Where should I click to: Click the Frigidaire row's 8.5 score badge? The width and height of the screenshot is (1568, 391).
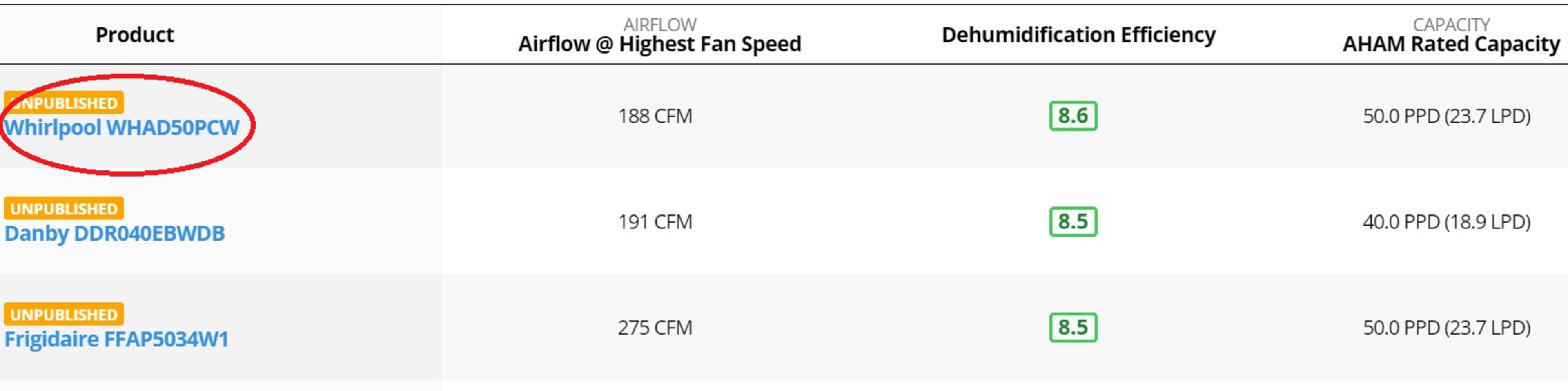[1073, 328]
